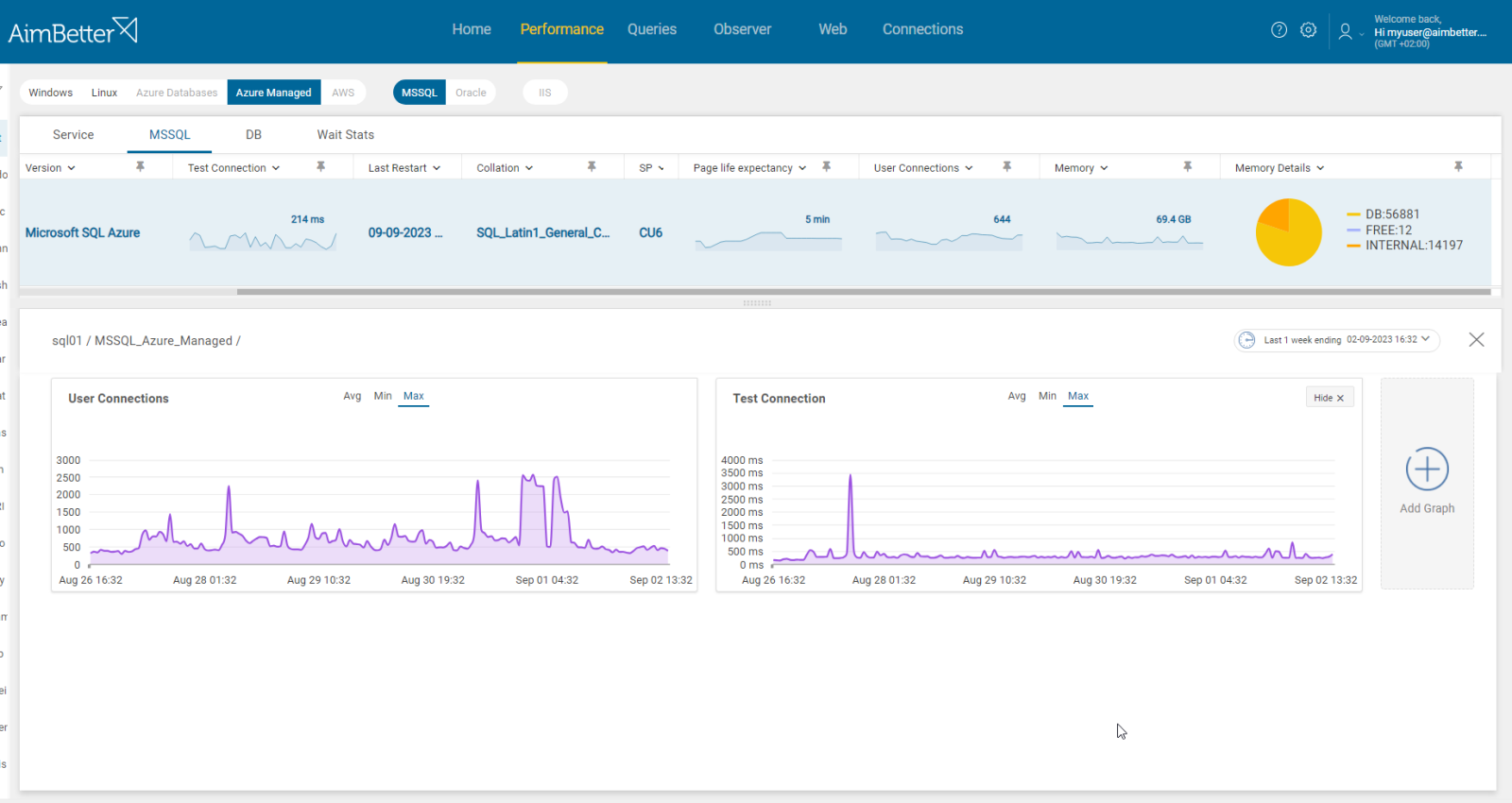This screenshot has width=1512, height=803.
Task: Click the AimBetter logo
Action: [73, 31]
